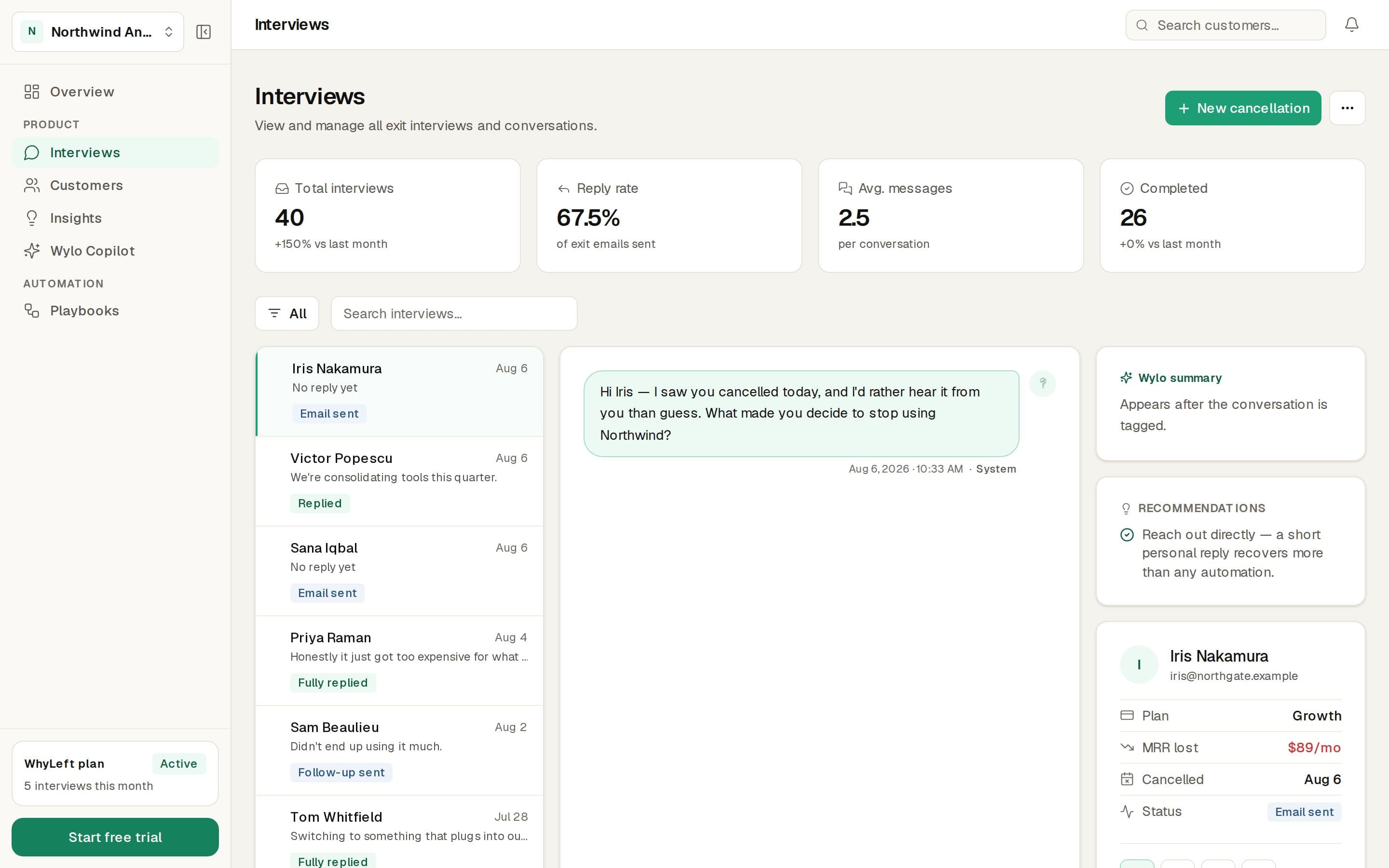
Task: Click the All filter lines icon
Action: point(274,313)
